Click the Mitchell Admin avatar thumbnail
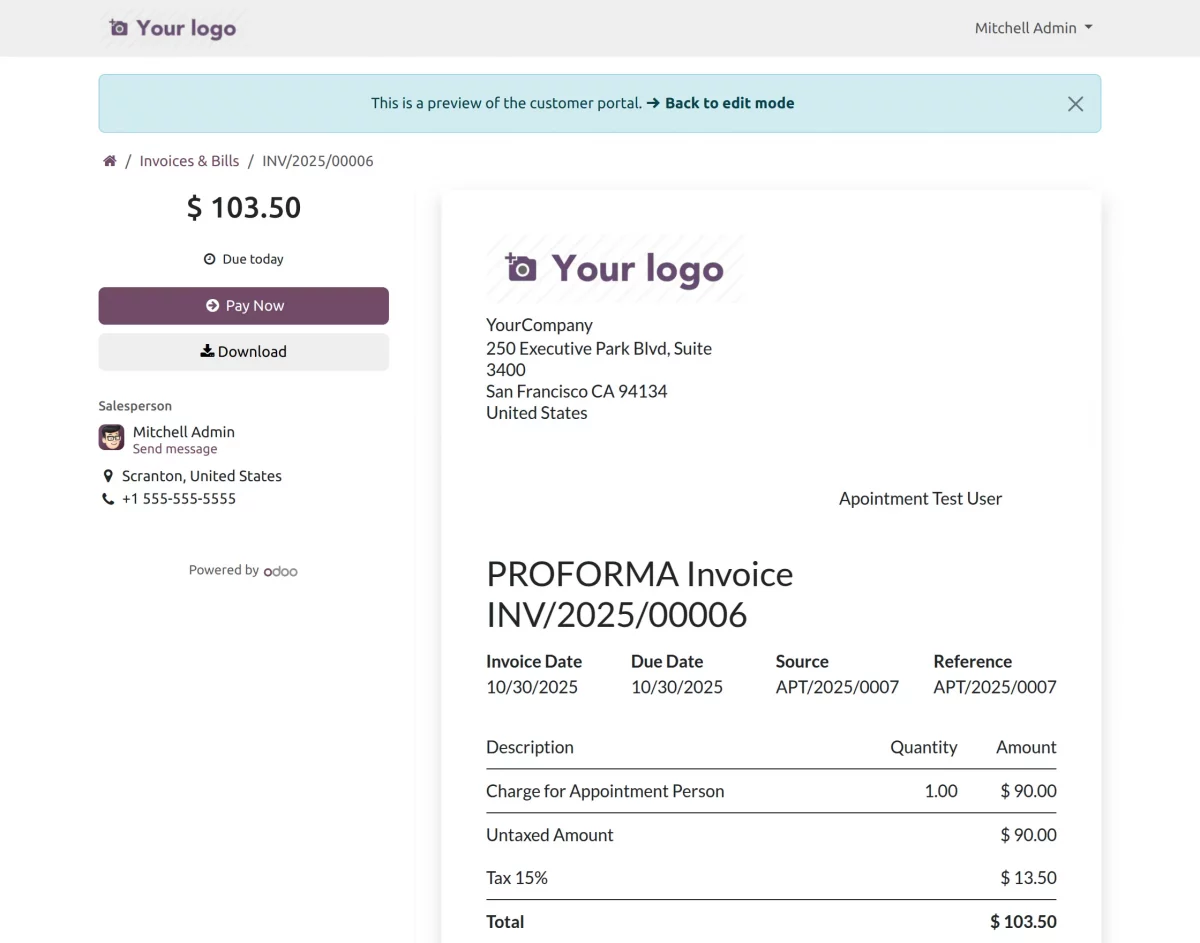1200x943 pixels. coord(110,437)
